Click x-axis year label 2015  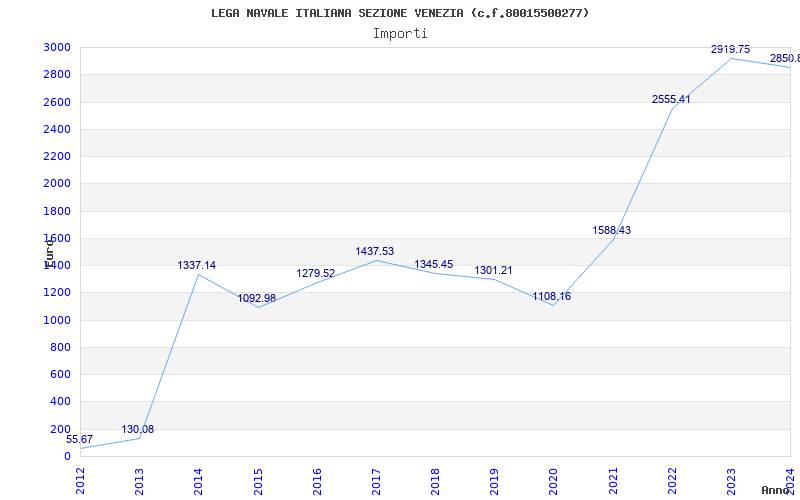point(258,482)
